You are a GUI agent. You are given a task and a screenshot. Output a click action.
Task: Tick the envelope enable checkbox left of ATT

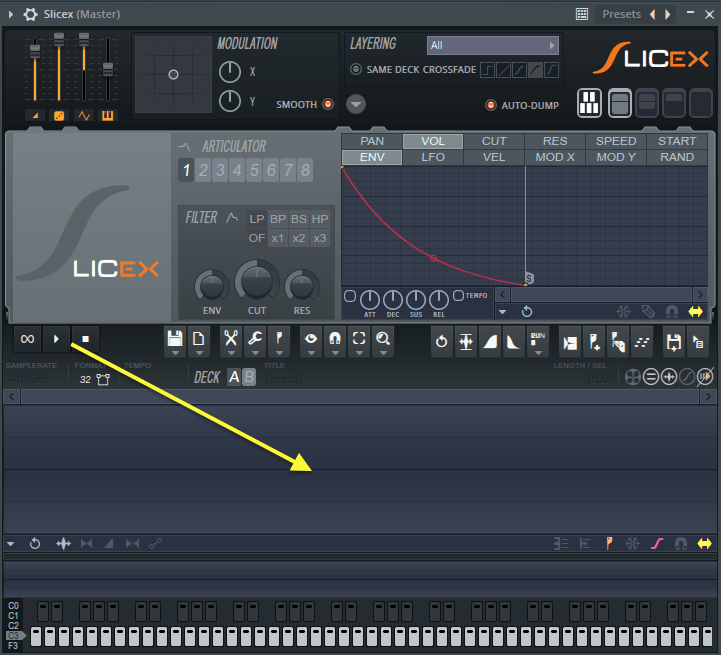click(350, 297)
